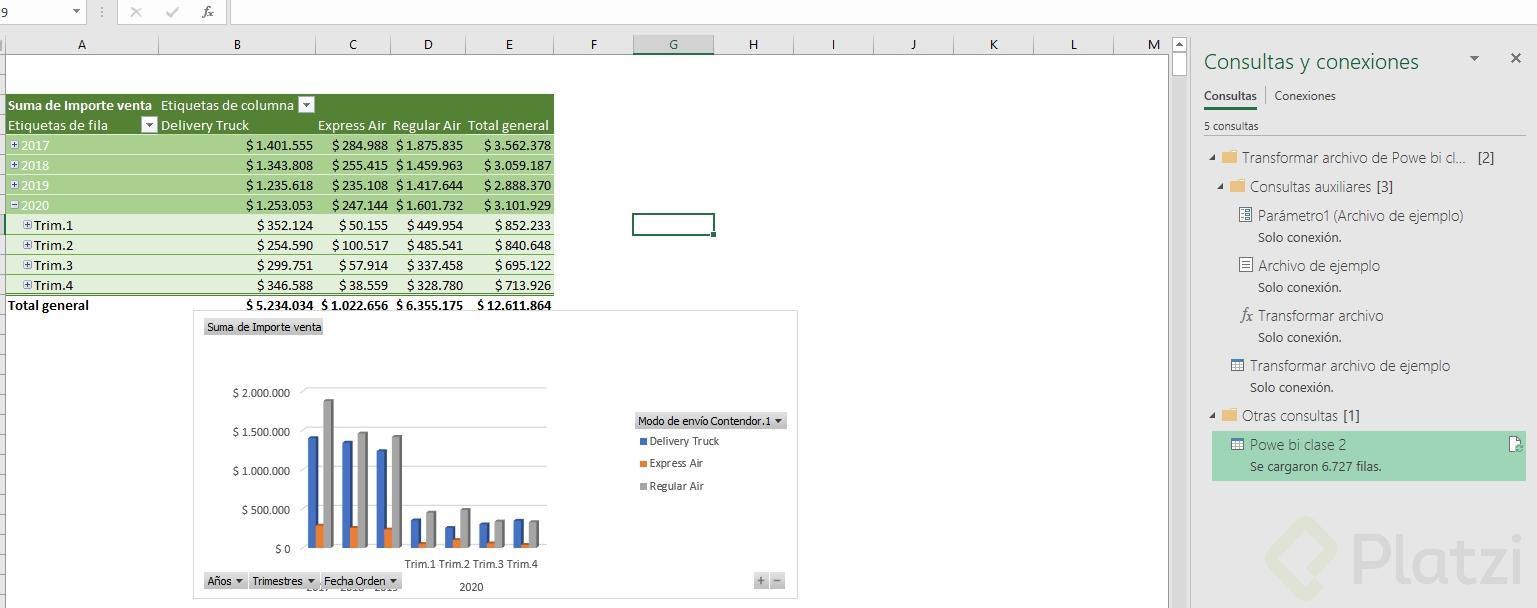The width and height of the screenshot is (1537, 608).
Task: Click the Insert Function fx icon
Action: [208, 12]
